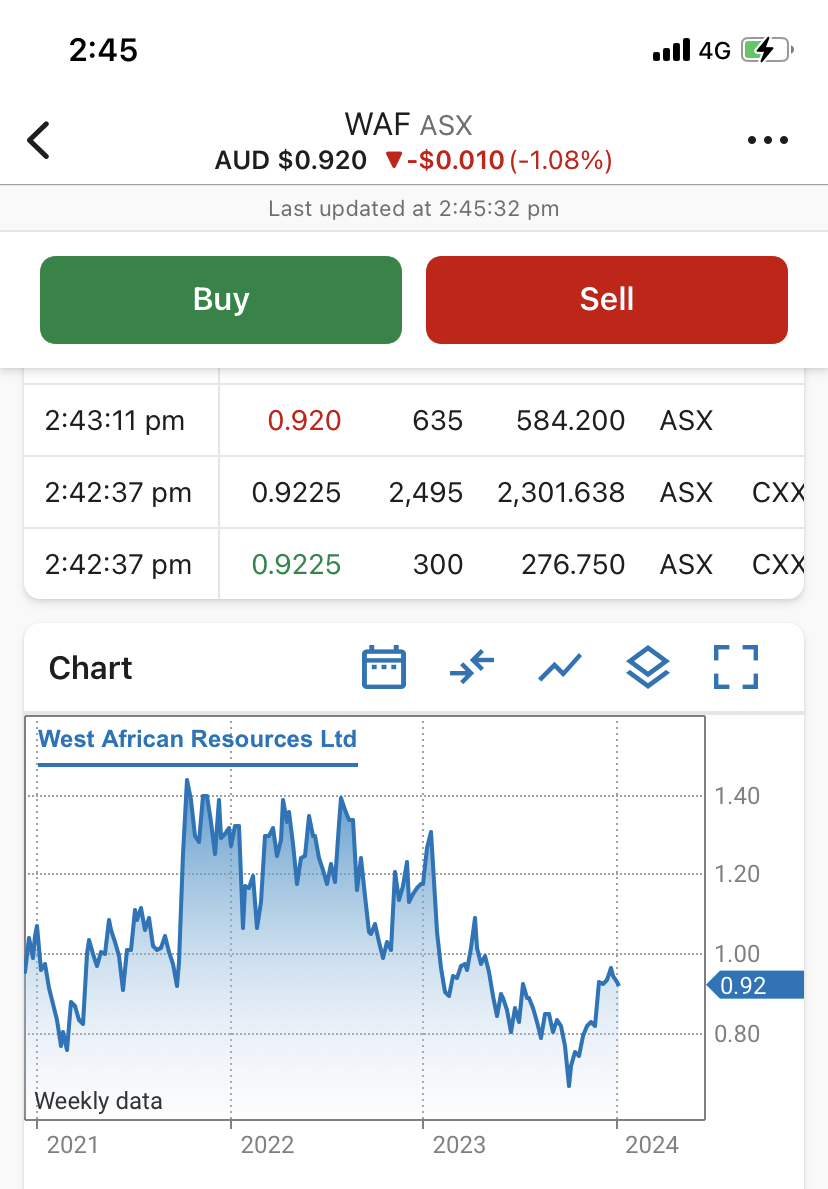Tap the AUD $0.920 price in header
The width and height of the screenshot is (828, 1189).
(x=290, y=160)
